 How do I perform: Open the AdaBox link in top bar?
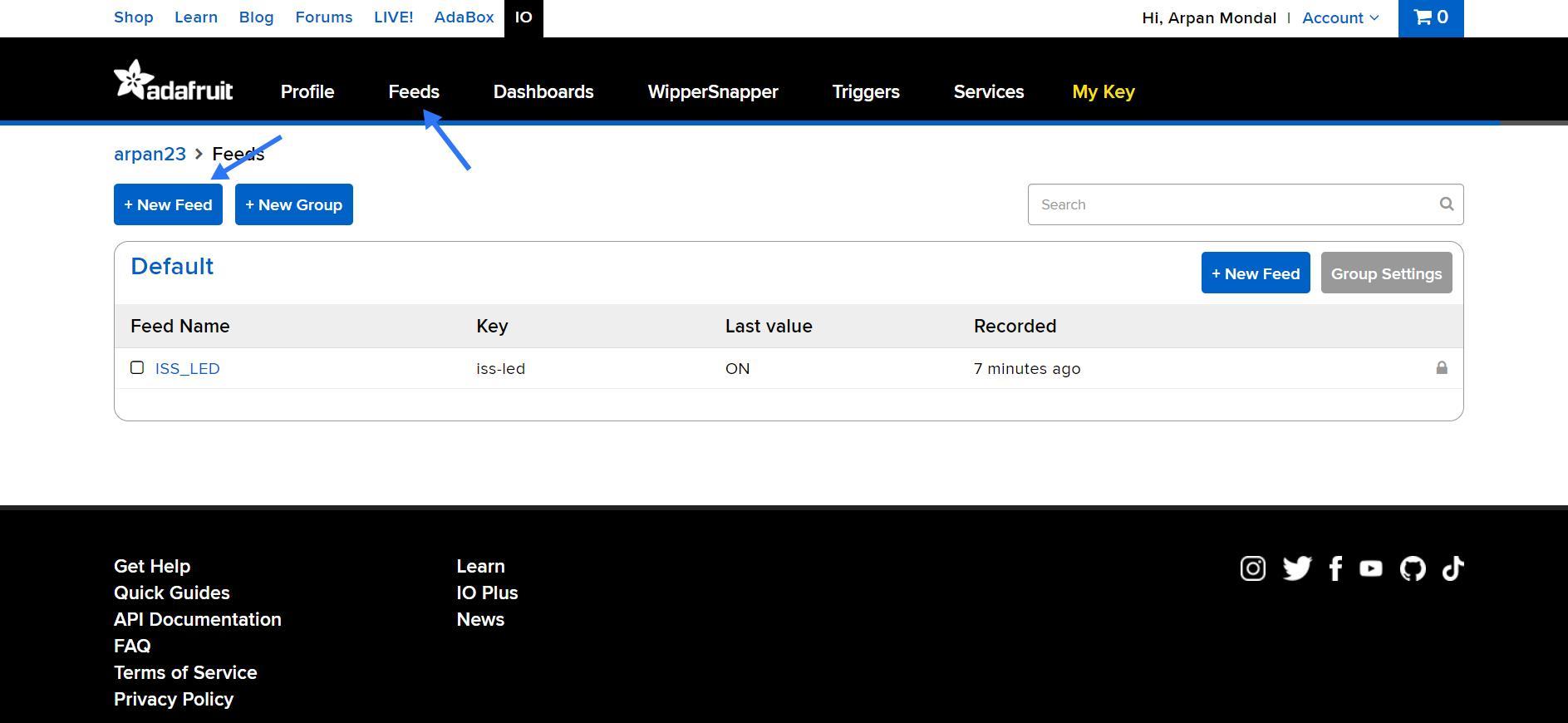[464, 17]
